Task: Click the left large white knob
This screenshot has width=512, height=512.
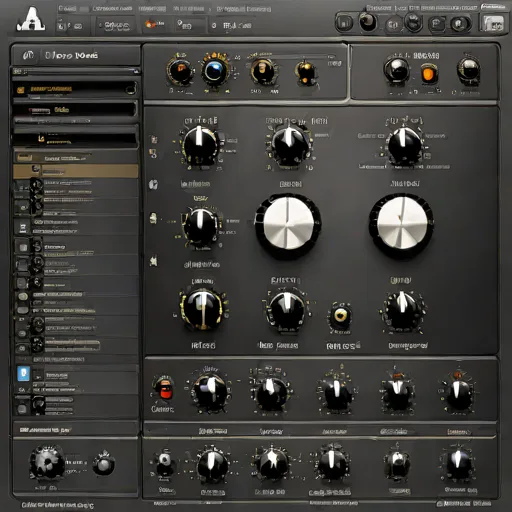Action: click(x=288, y=224)
